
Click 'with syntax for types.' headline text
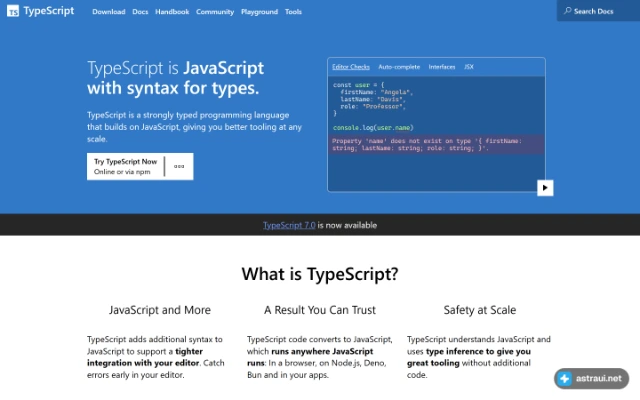coord(173,88)
